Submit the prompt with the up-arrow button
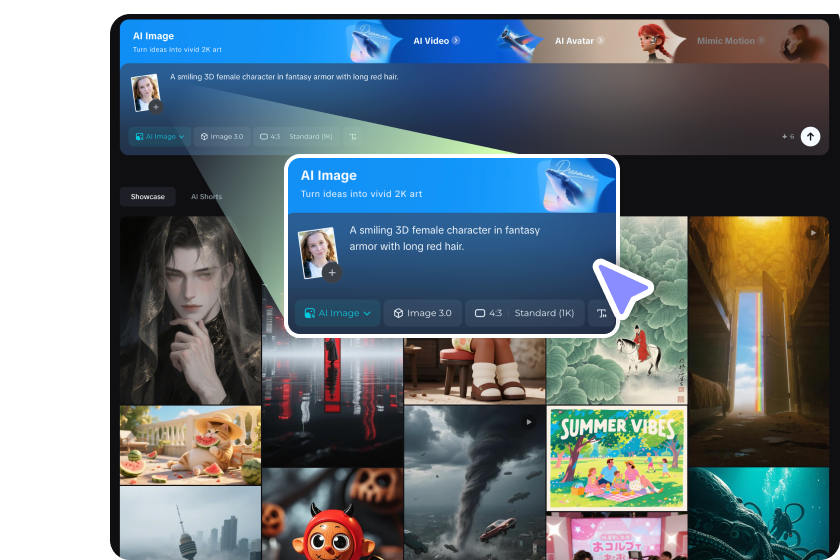Screen dimensions: 840x560 [810, 137]
